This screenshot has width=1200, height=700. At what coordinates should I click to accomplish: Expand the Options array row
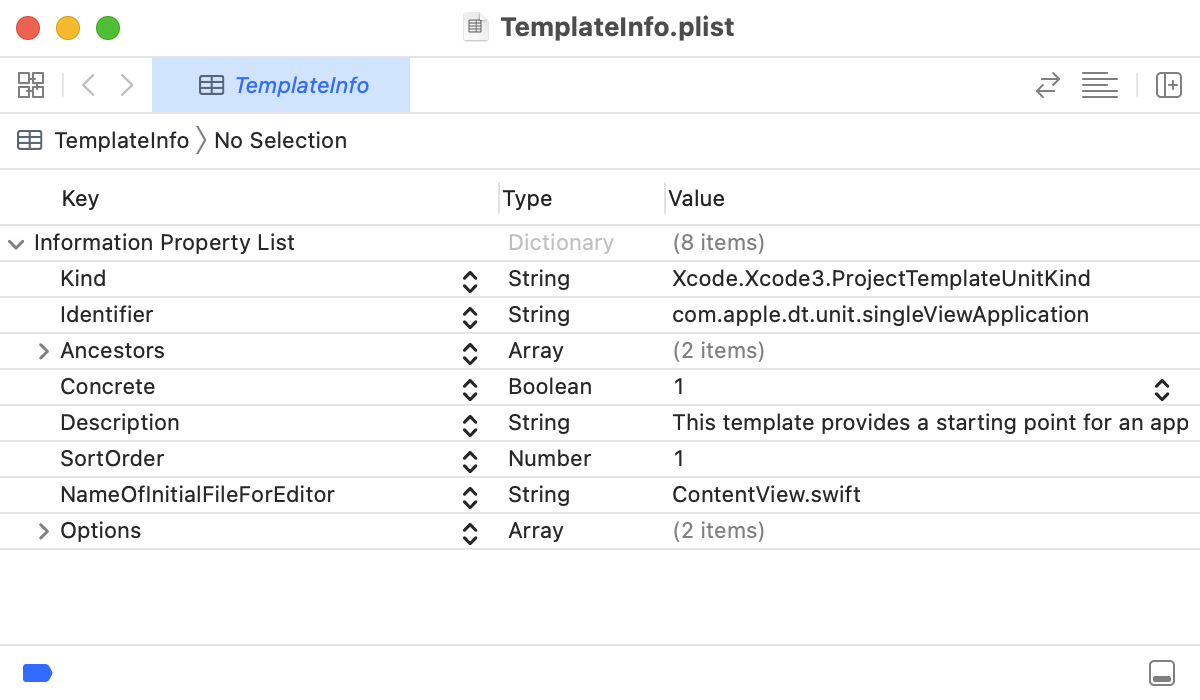click(43, 531)
